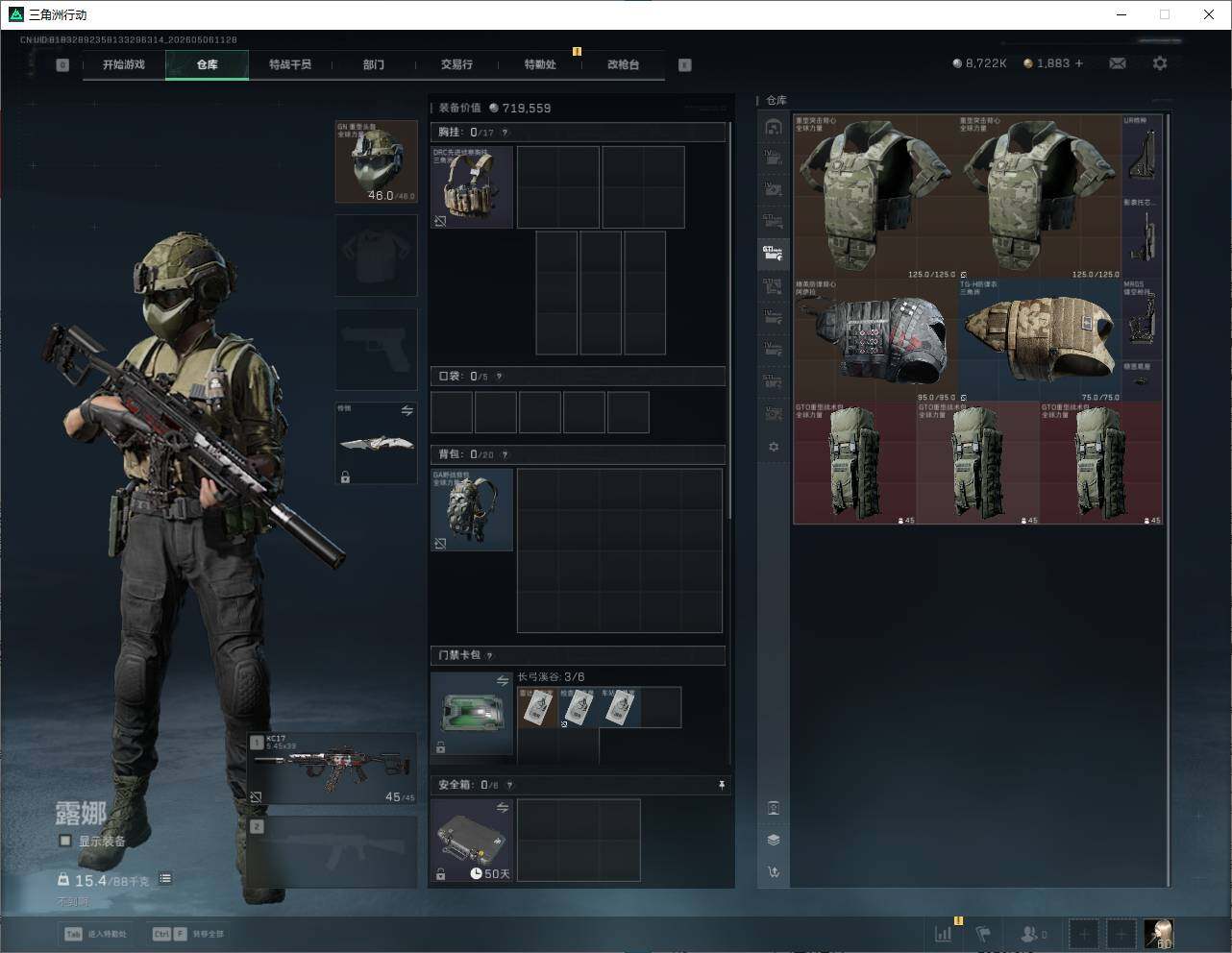Click the left arrow beside 开始游戏 tab

(x=62, y=65)
